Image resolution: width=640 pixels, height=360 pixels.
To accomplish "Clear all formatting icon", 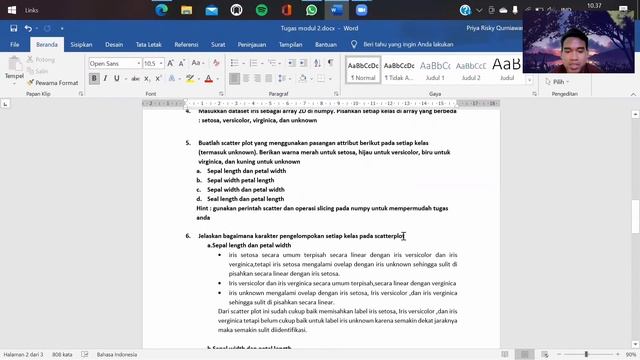I will [x=216, y=63].
